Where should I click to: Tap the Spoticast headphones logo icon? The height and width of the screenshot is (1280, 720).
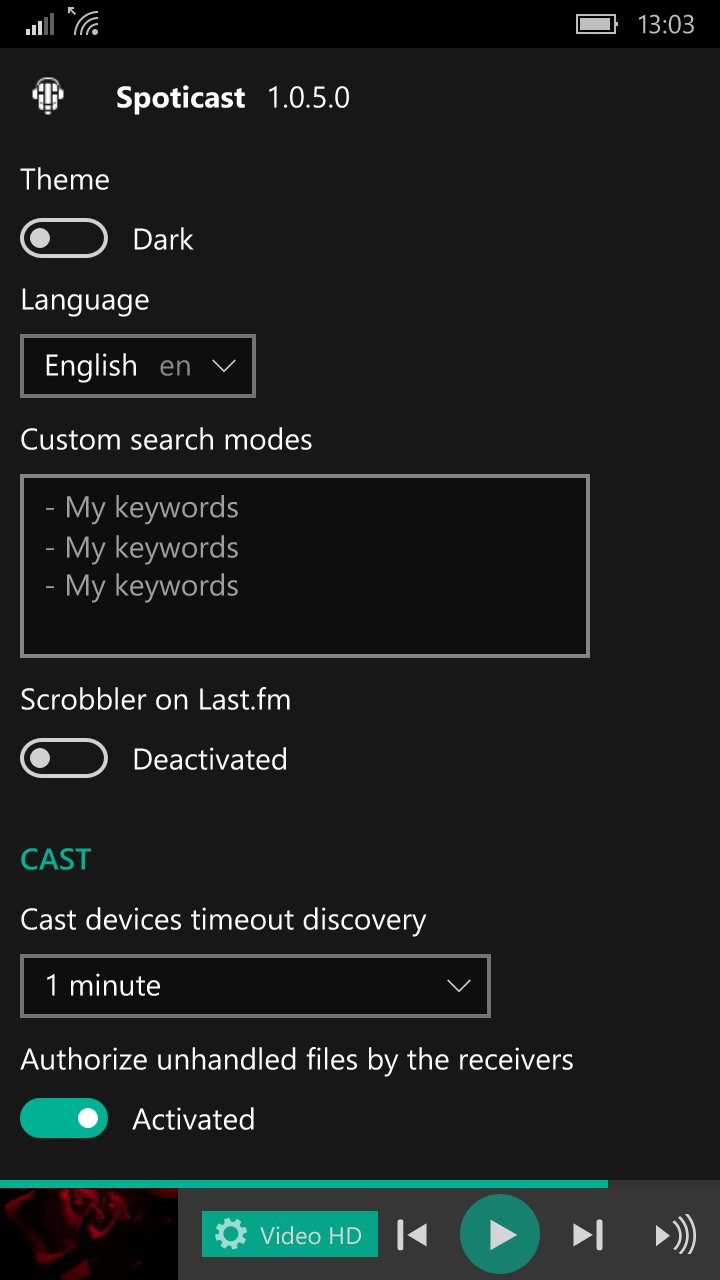coord(48,97)
